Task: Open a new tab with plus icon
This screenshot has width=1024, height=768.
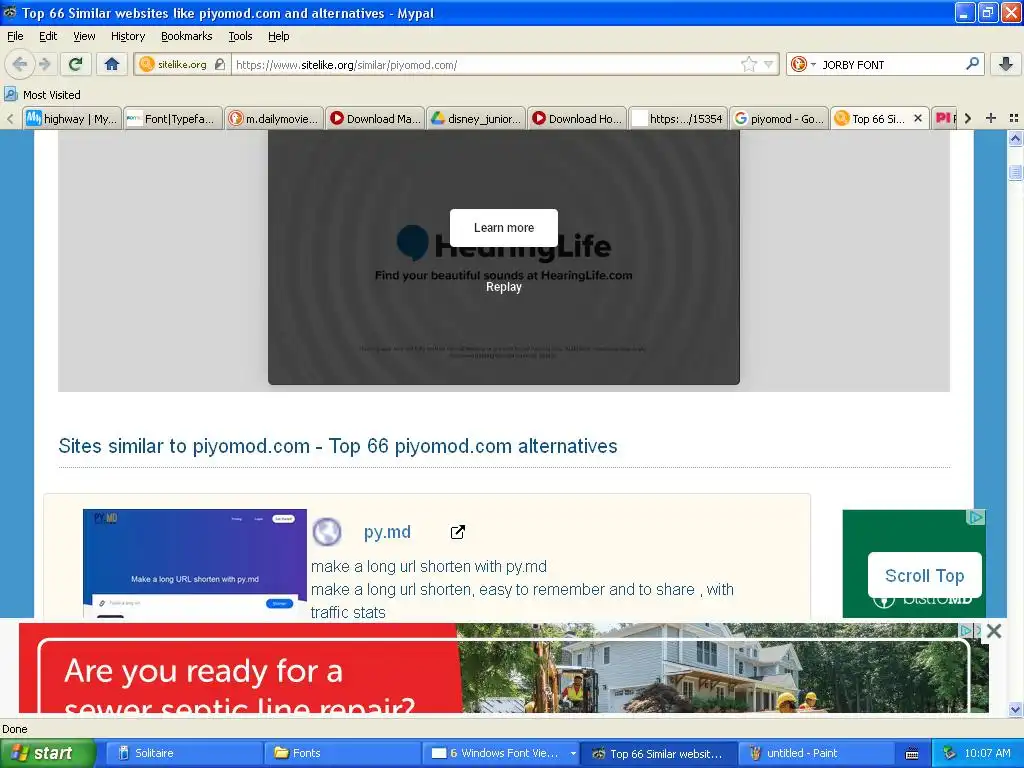Action: click(991, 118)
